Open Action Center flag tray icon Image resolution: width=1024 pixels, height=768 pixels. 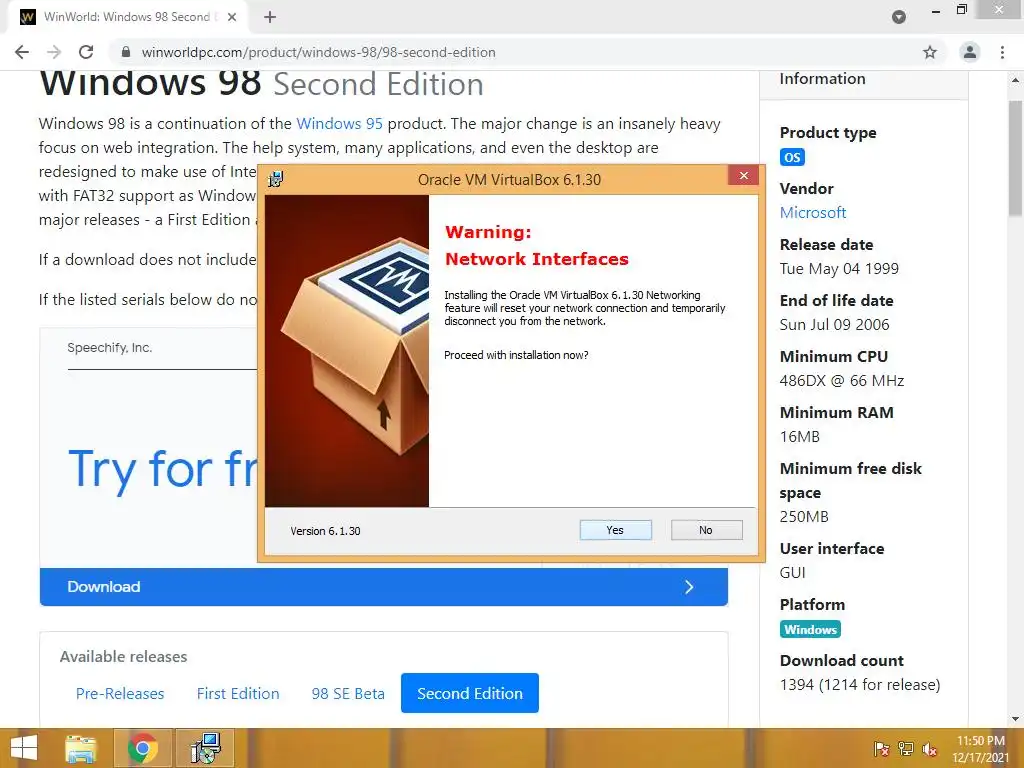tap(882, 749)
